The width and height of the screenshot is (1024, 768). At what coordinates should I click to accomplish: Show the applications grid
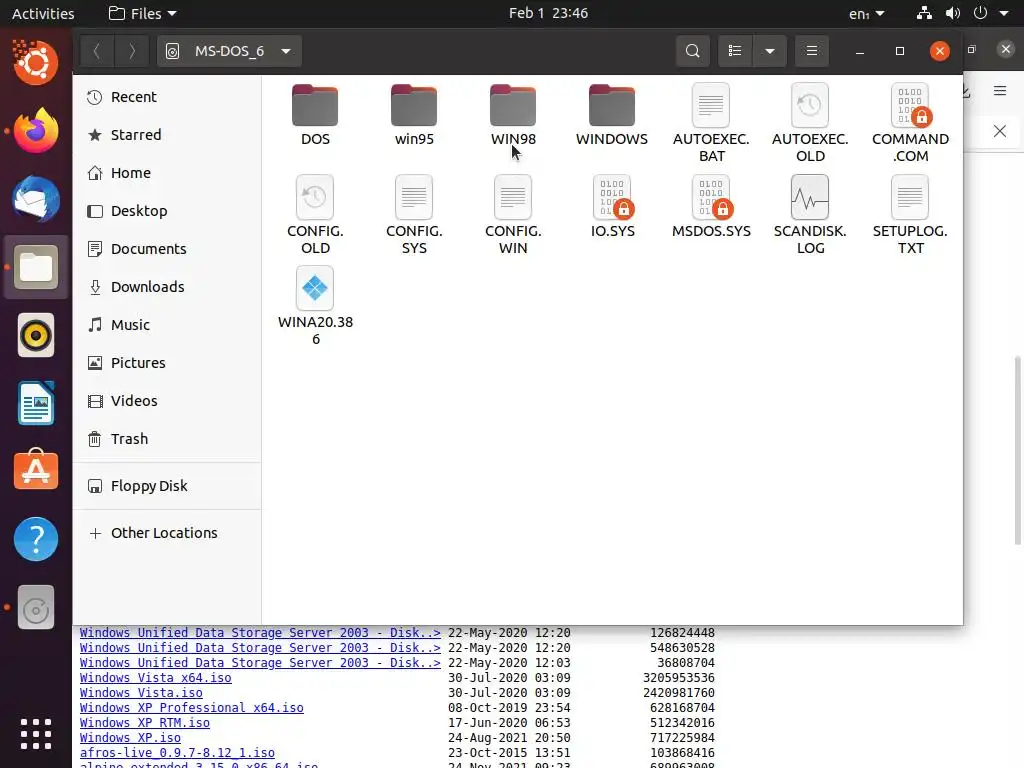36,734
